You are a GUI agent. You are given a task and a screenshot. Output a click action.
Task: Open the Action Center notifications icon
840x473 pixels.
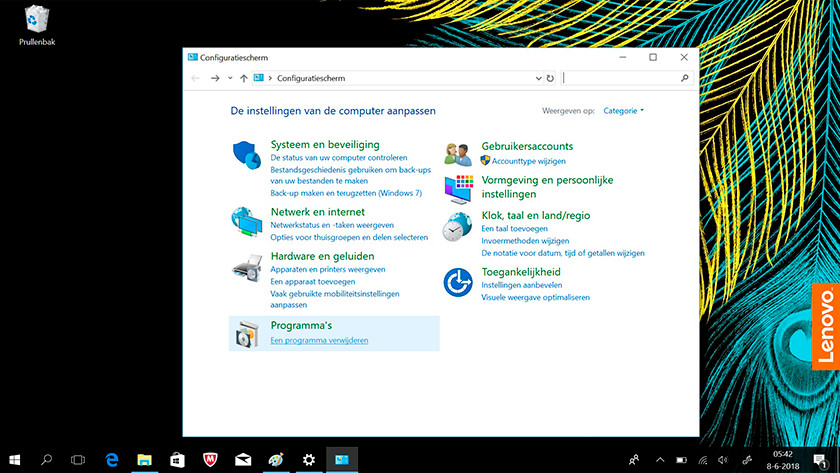tap(820, 460)
